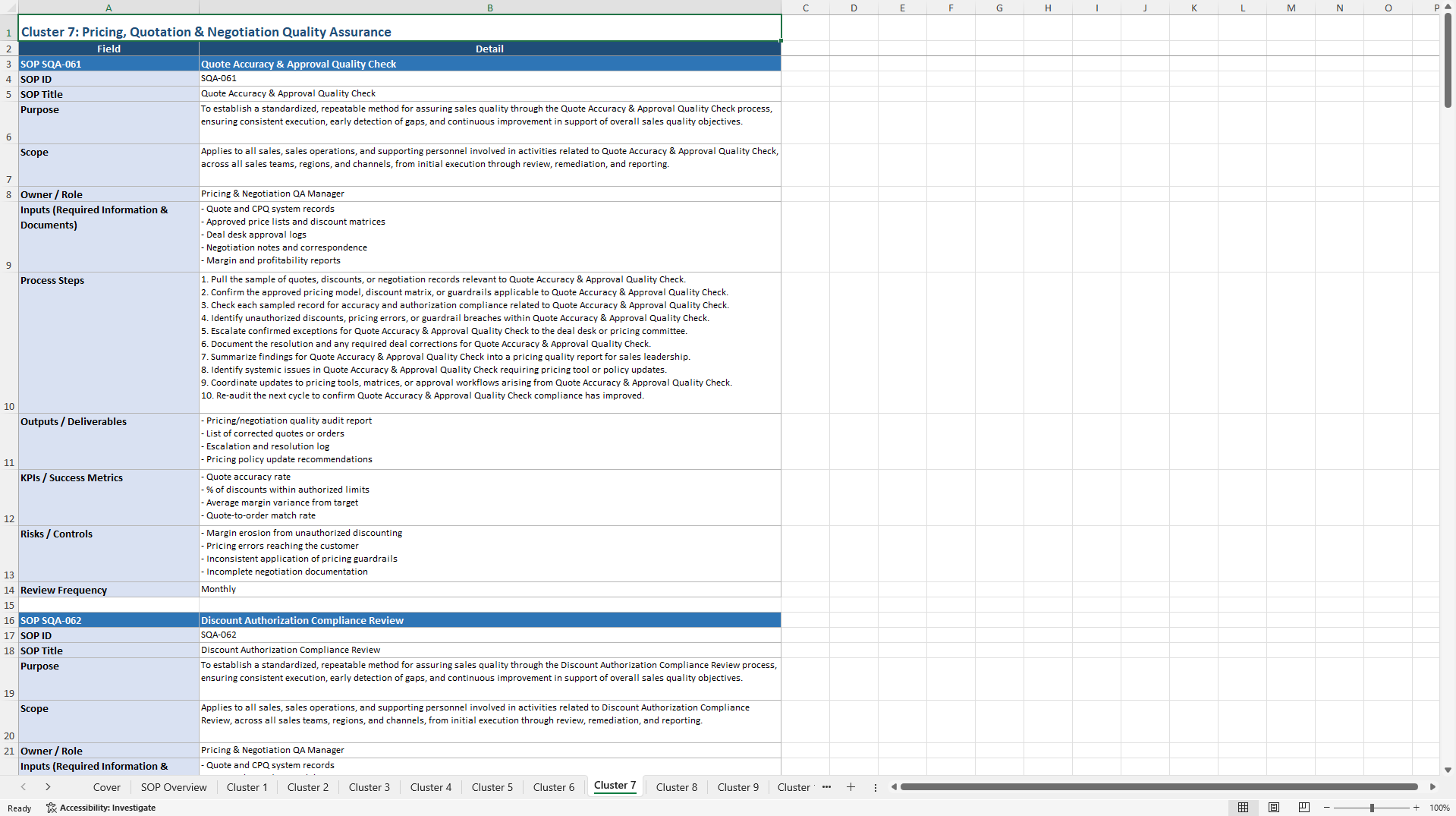Open the hidden sheet tabs ellipsis
The image size is (1456, 816).
point(826,787)
